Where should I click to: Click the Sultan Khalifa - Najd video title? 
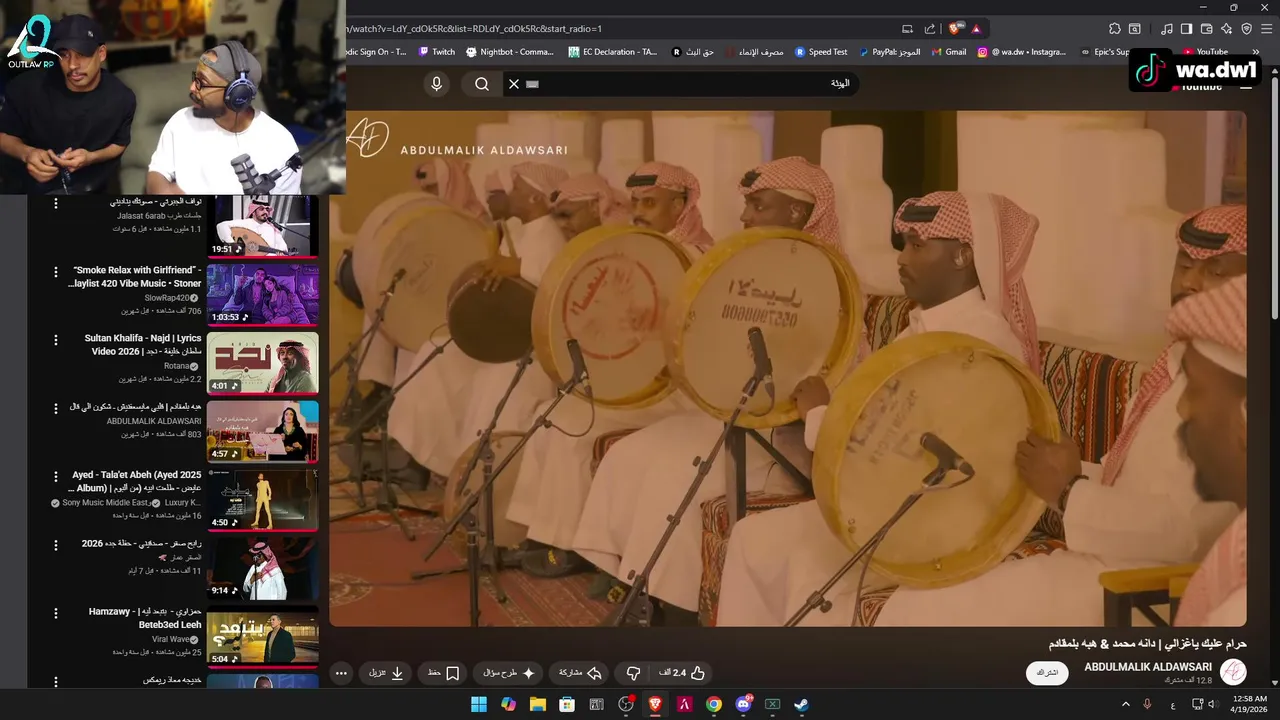[143, 345]
